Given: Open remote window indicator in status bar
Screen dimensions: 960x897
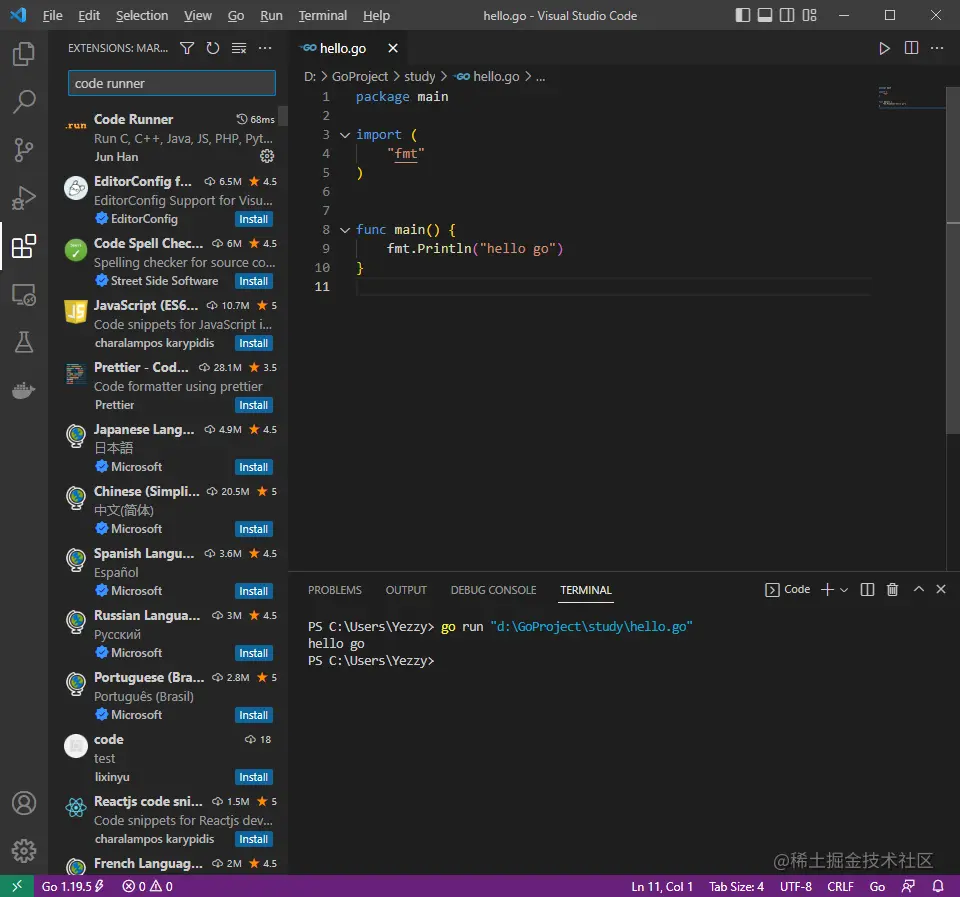Looking at the screenshot, I should [x=17, y=886].
